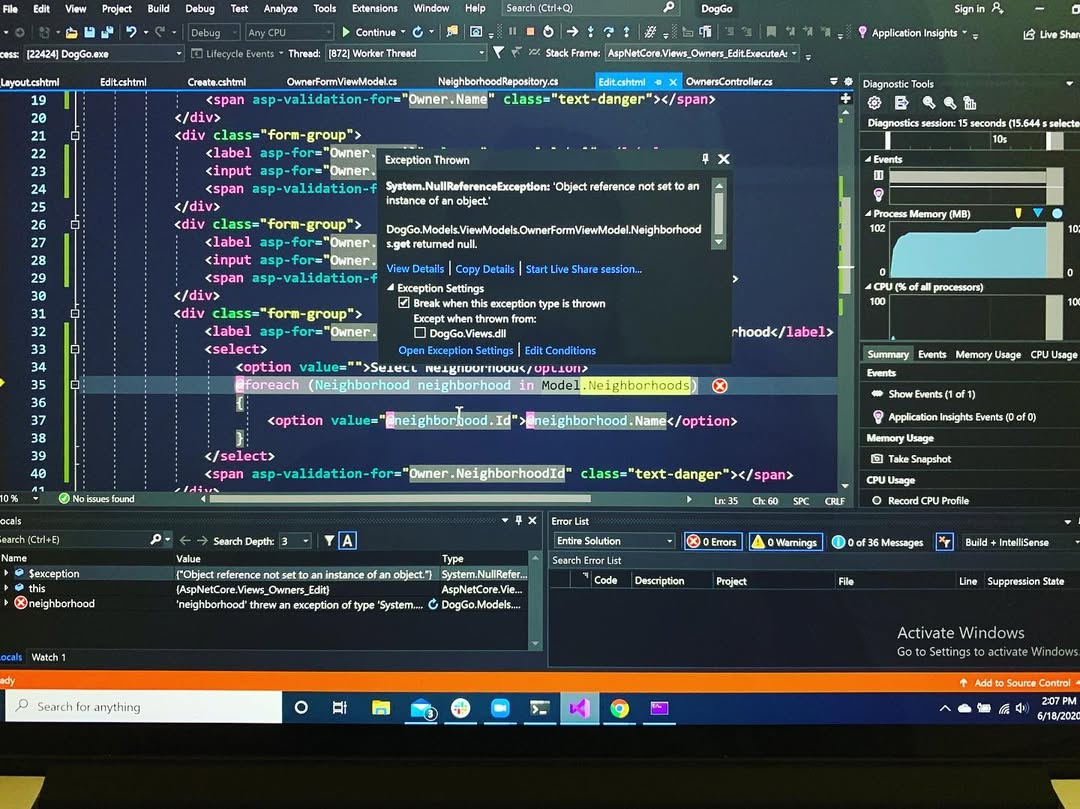The width and height of the screenshot is (1080, 809).
Task: Click Record CPU Profile in Diagnostic Tools
Action: (x=927, y=500)
